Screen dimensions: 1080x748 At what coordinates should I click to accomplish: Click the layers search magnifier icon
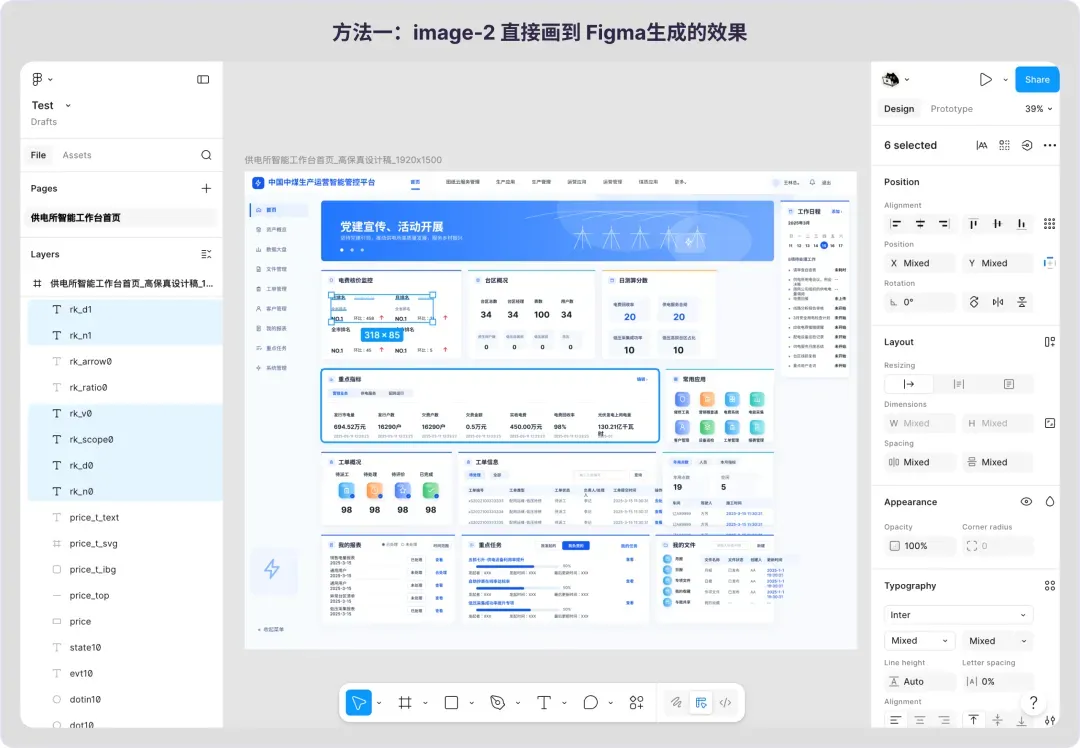(206, 155)
